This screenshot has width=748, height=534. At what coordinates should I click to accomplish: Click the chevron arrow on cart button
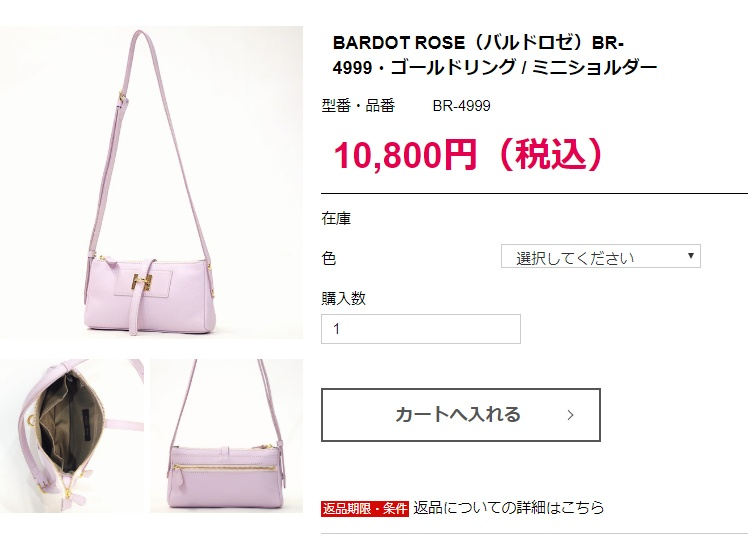[x=571, y=415]
